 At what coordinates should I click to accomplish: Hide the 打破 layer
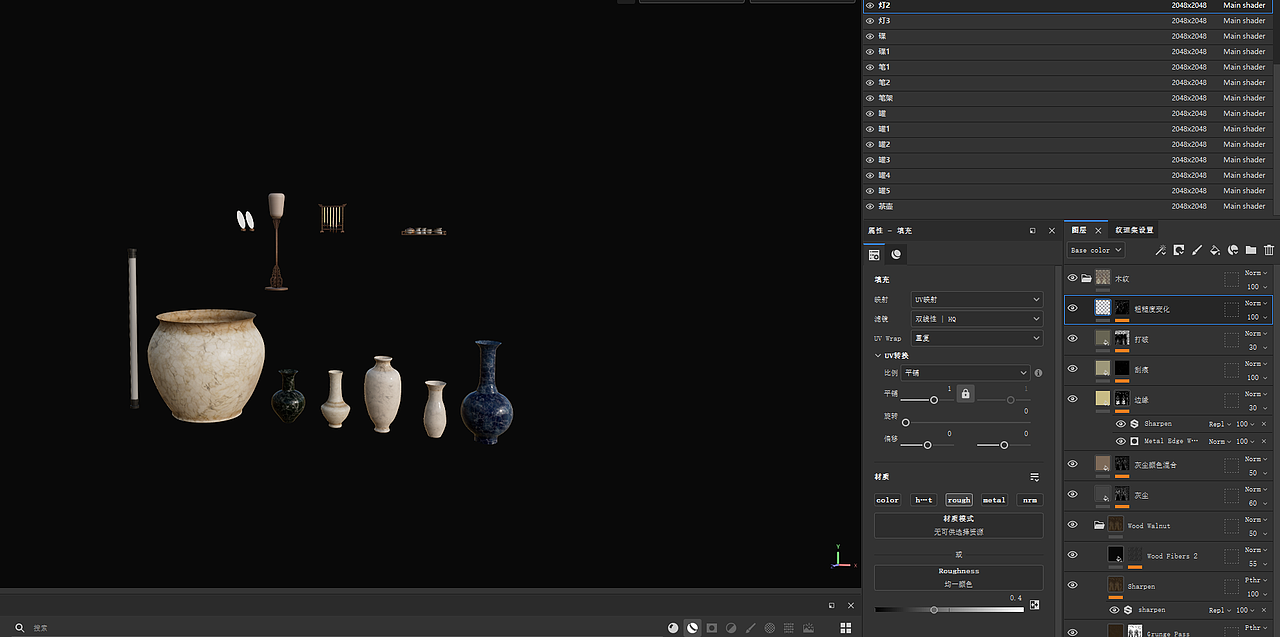tap(1072, 339)
